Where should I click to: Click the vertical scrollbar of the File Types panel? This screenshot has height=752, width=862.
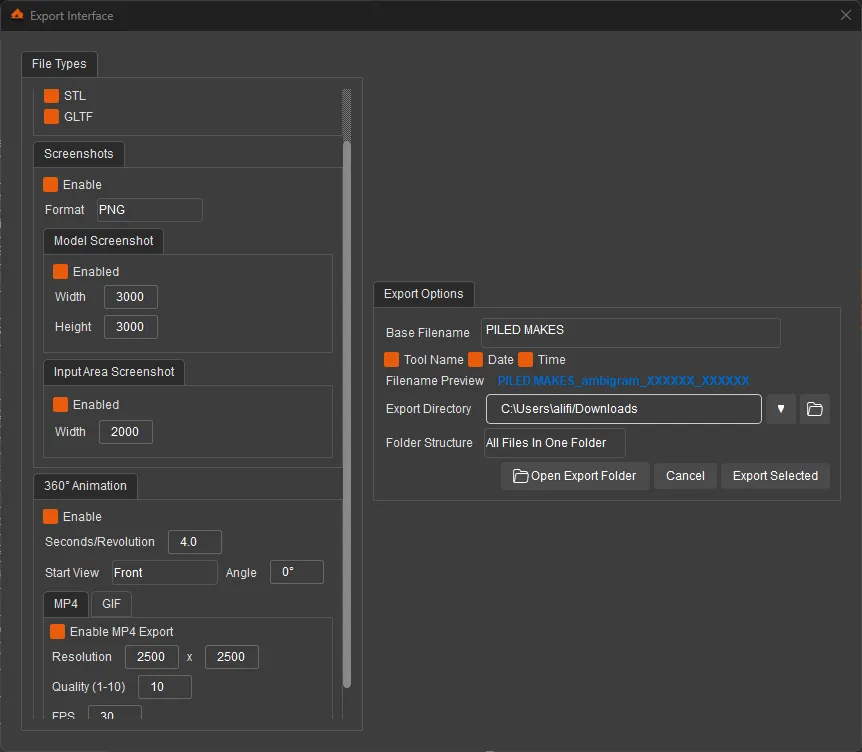(x=346, y=400)
